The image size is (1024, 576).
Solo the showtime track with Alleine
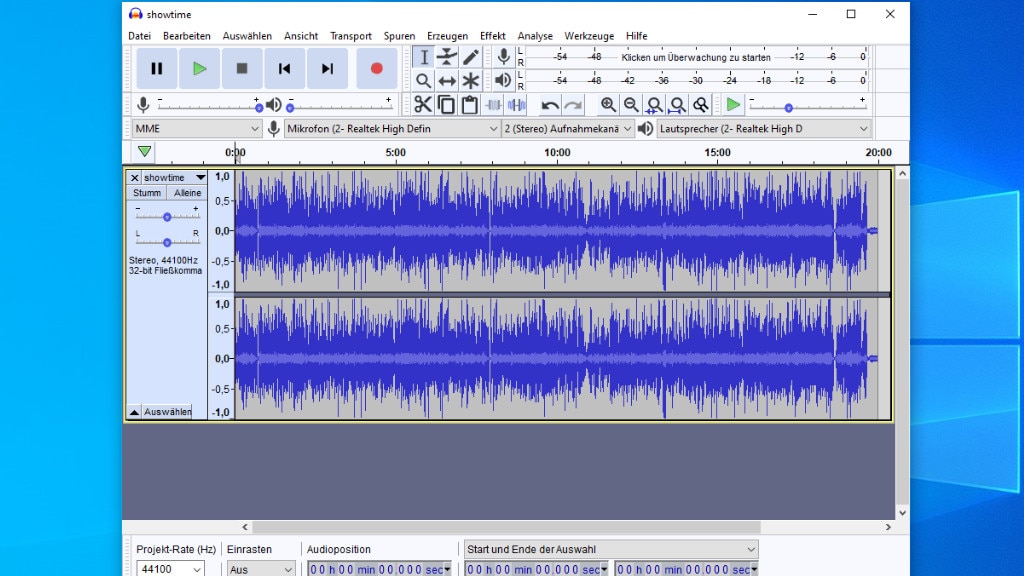pos(187,193)
